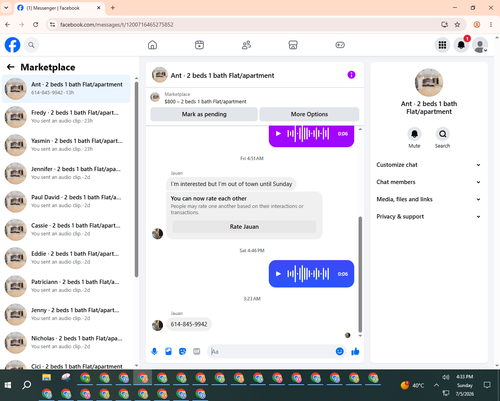500x401 pixels.
Task: Expand Media, files and links section
Action: [x=429, y=199]
